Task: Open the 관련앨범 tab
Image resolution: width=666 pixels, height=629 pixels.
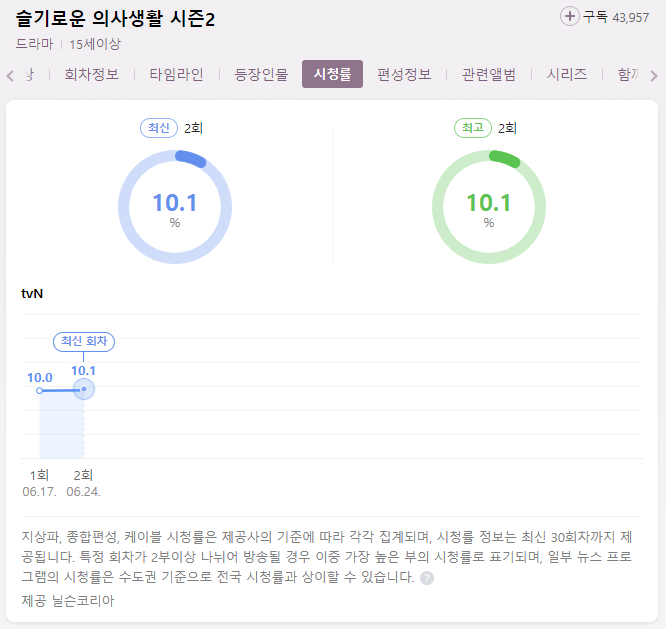Action: tap(489, 74)
